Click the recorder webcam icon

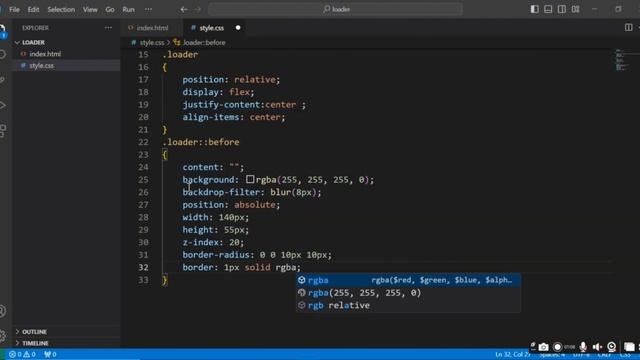611,347
